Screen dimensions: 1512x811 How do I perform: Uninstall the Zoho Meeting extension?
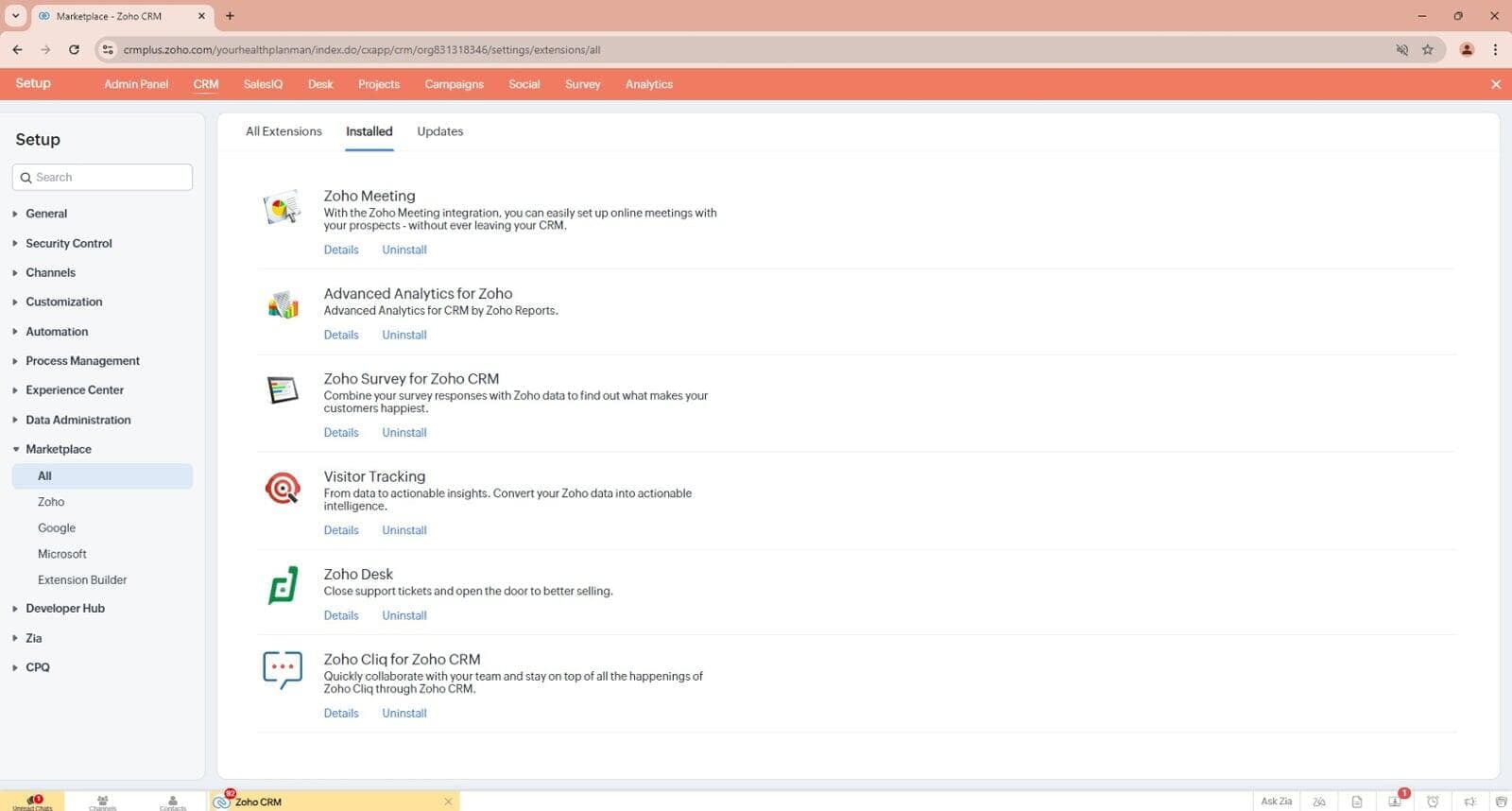pos(404,250)
